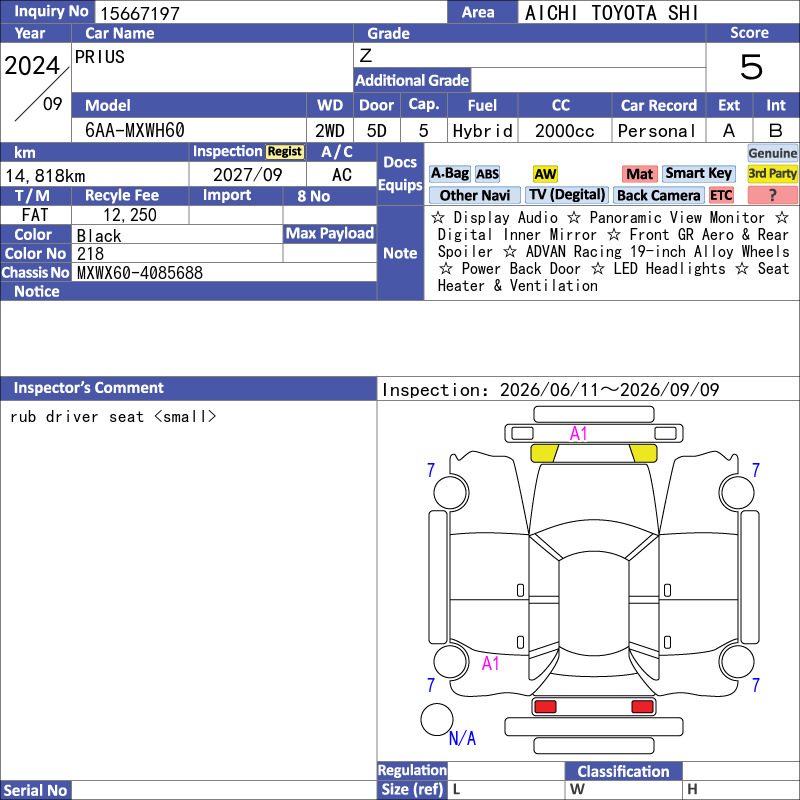
Task: Select the red ETC badge
Action: point(721,195)
